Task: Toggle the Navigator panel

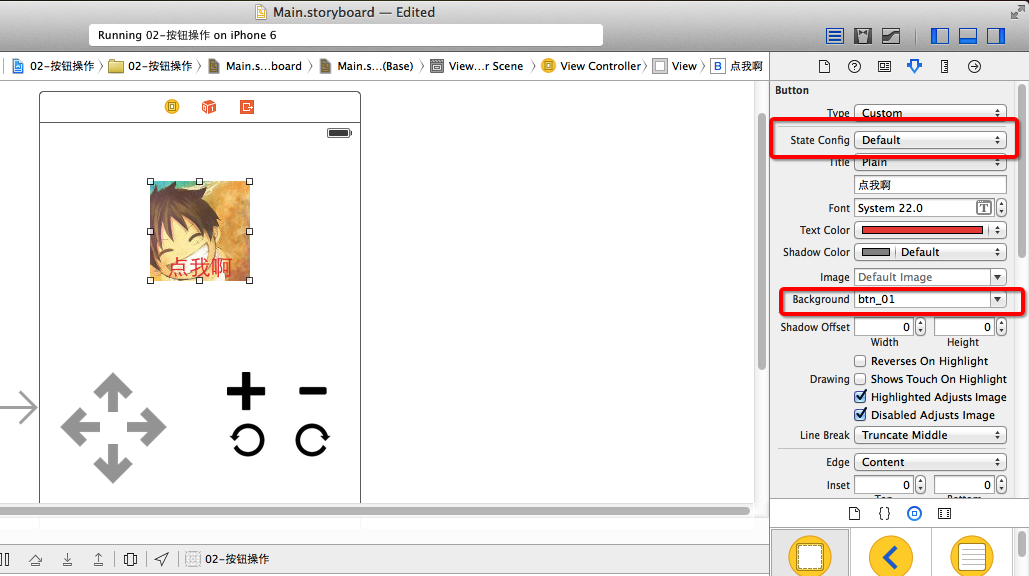Action: (940, 36)
